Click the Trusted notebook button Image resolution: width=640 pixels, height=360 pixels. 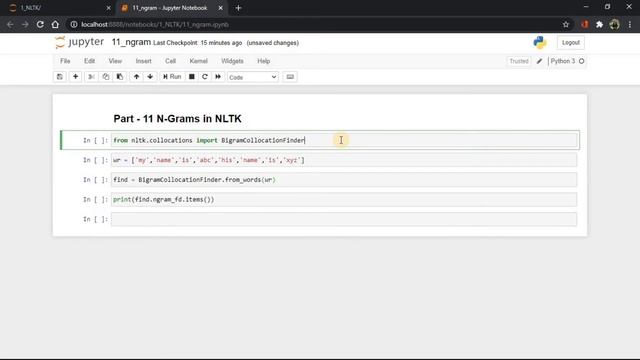[x=519, y=61]
